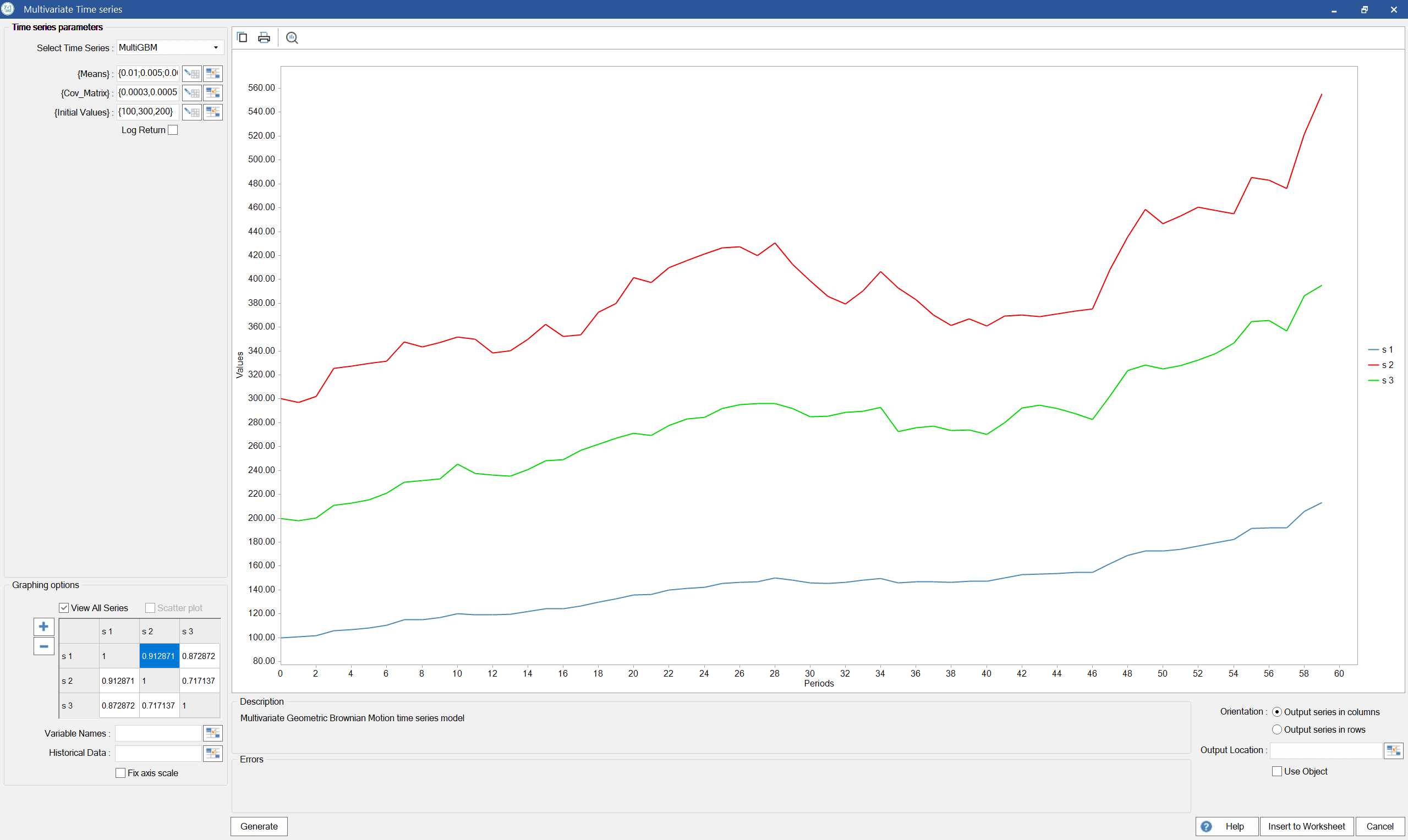Viewport: 1408px width, 840px height.
Task: Click the plus button to add a series
Action: pos(43,626)
